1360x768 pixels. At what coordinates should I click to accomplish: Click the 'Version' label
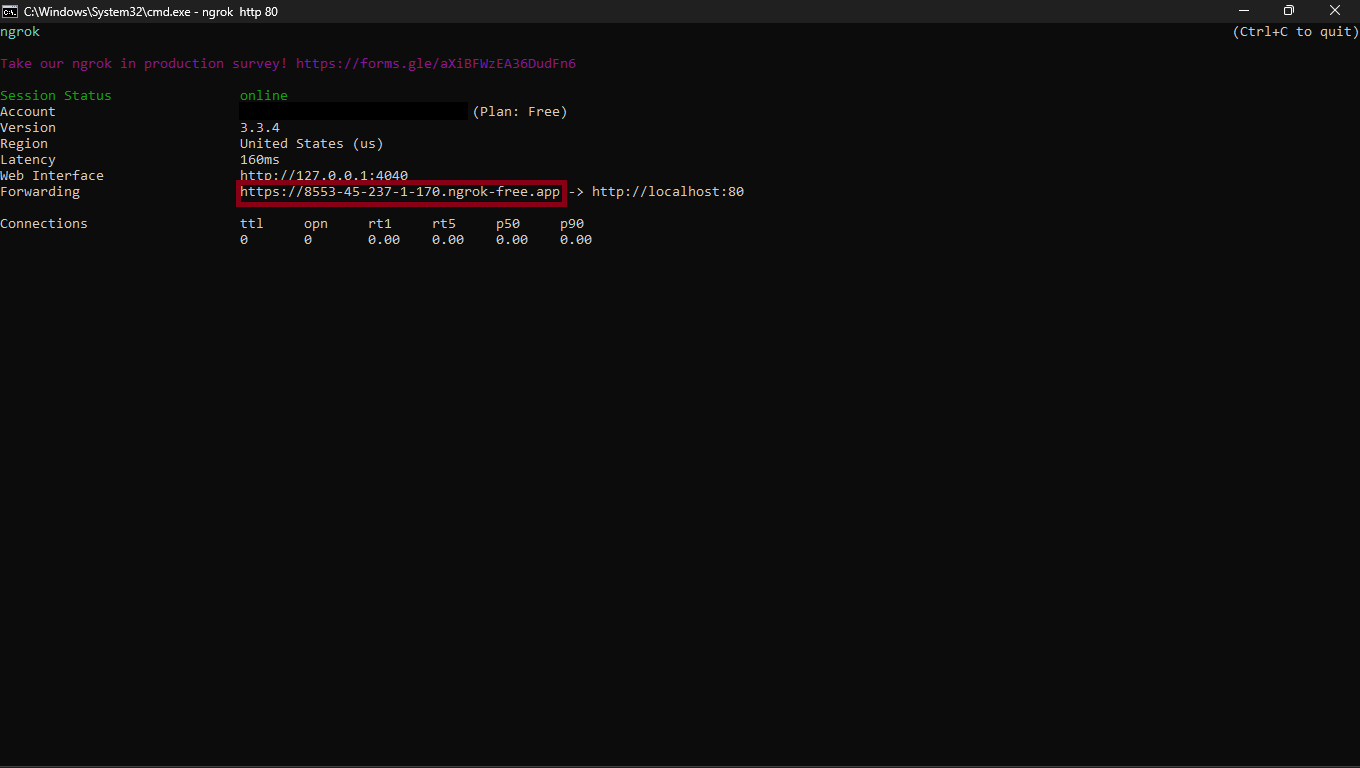click(x=28, y=128)
